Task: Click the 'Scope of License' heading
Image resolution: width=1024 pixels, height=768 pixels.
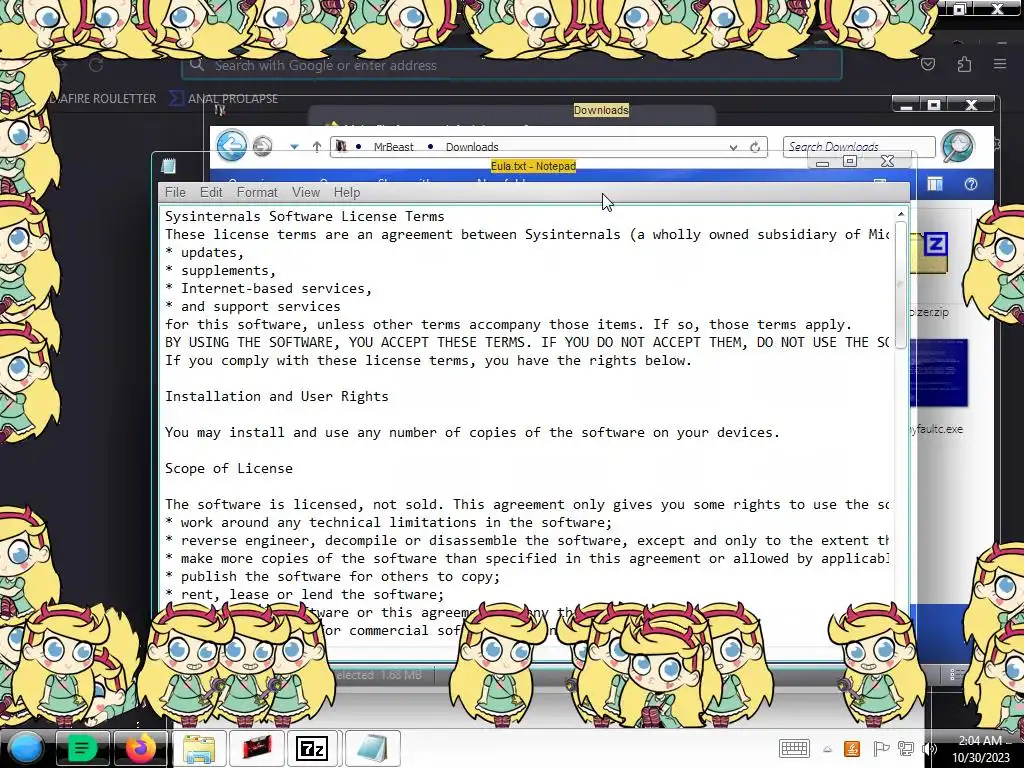Action: coord(229,468)
